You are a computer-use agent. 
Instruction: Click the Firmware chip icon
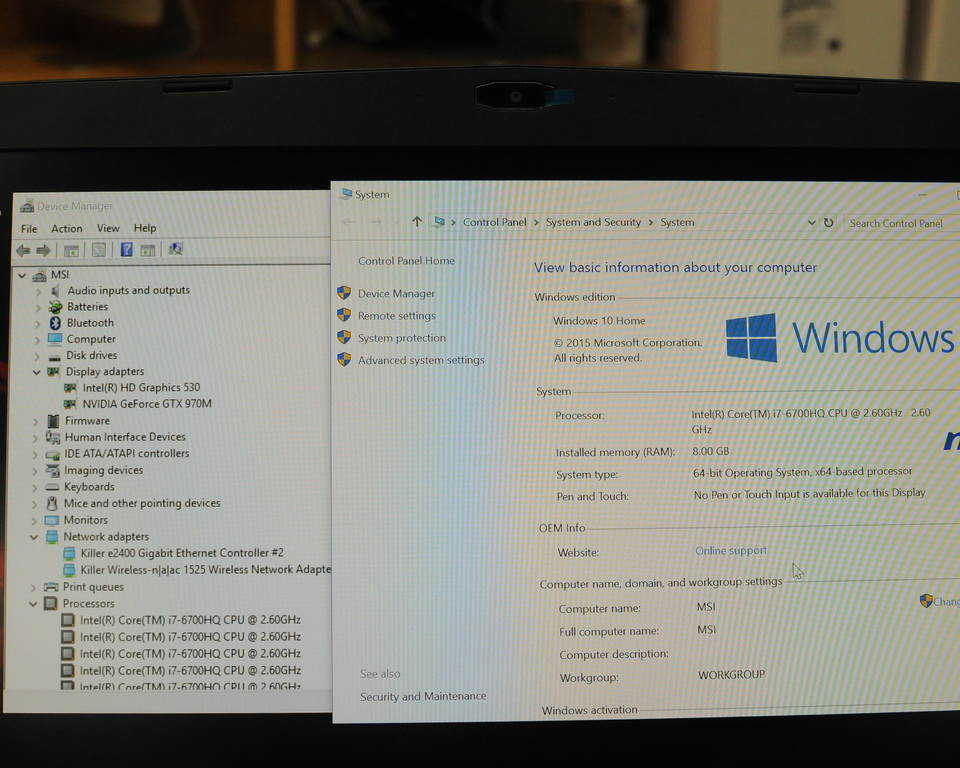tap(53, 421)
